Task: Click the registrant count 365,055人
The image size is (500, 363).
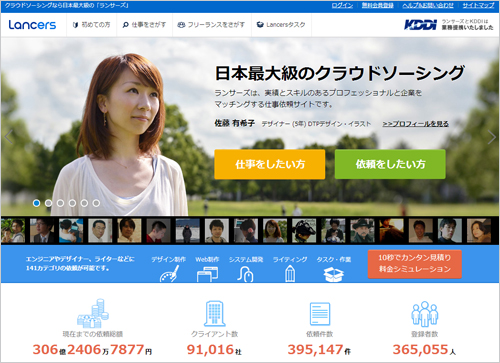Action: (x=424, y=350)
